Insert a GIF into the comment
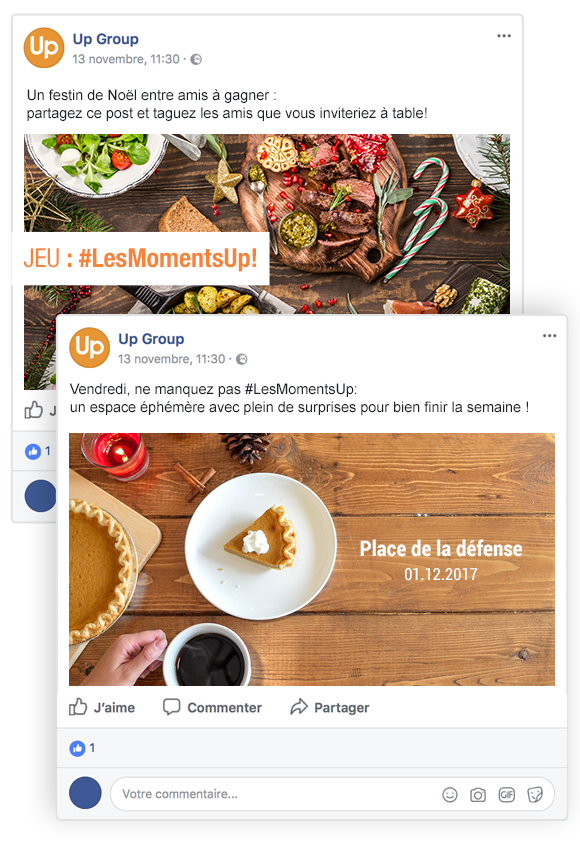The height and width of the screenshot is (850, 580). (506, 795)
